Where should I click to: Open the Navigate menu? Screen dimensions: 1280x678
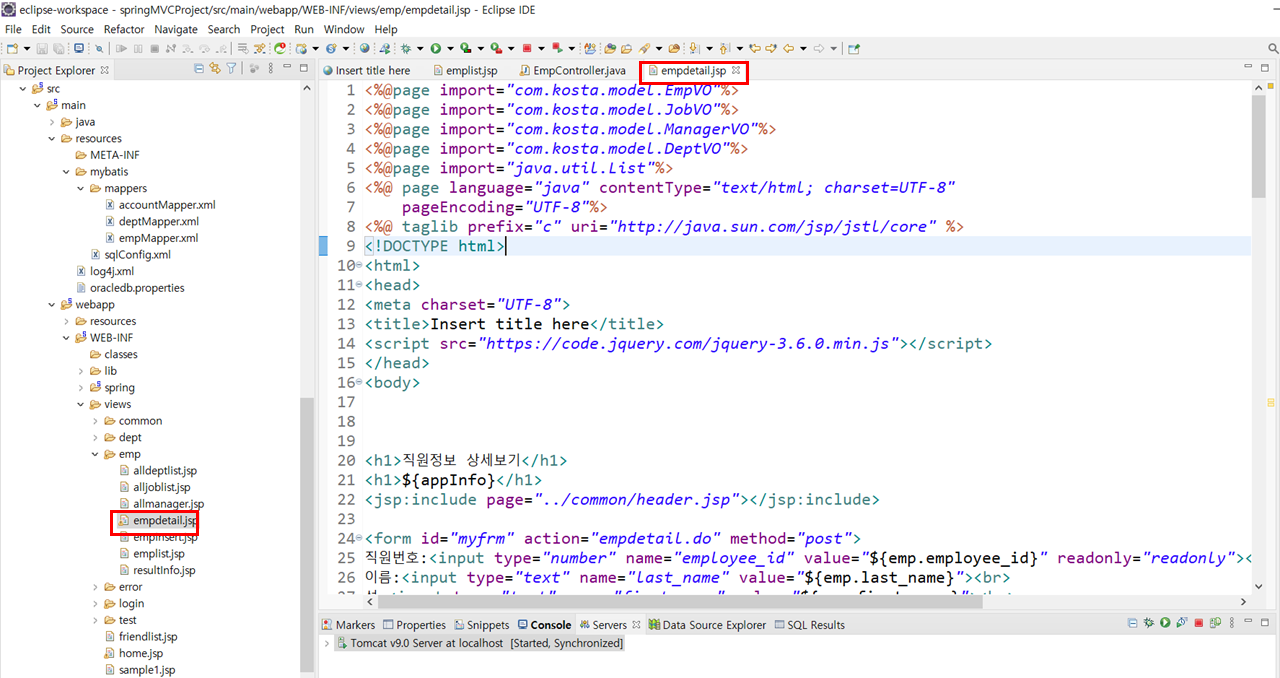tap(176, 29)
